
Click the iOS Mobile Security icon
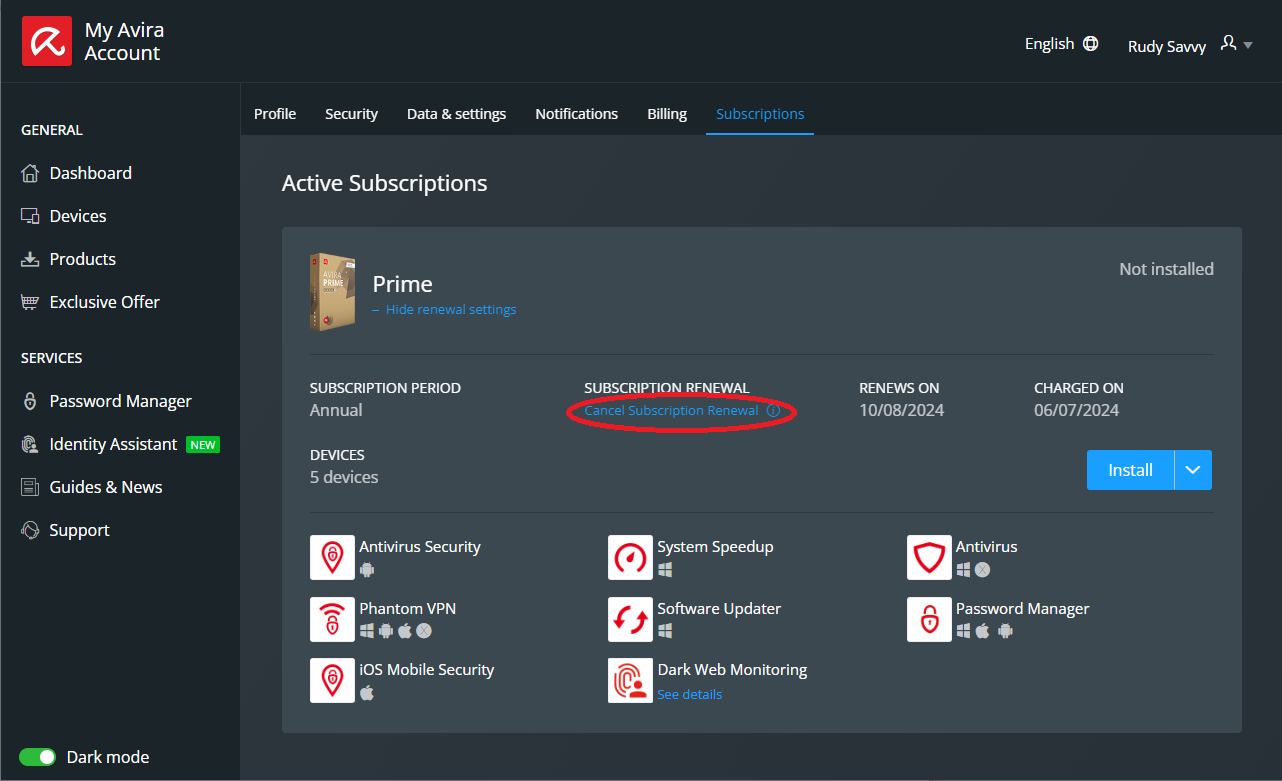[332, 680]
